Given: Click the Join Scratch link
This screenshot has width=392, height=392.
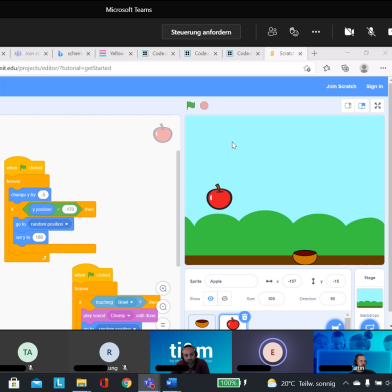Looking at the screenshot, I should [x=341, y=86].
